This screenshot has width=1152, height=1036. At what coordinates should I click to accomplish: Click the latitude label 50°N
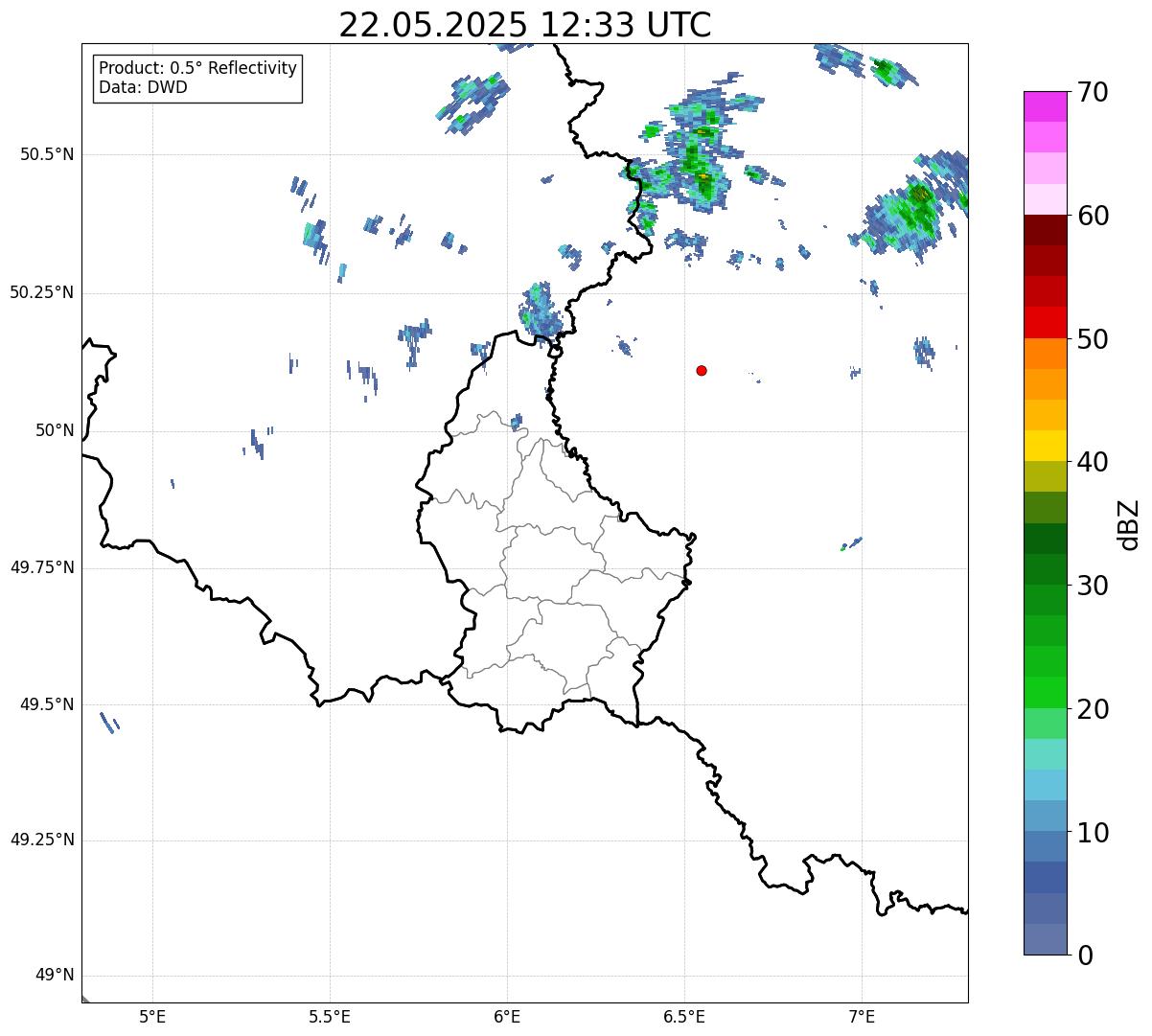[55, 430]
